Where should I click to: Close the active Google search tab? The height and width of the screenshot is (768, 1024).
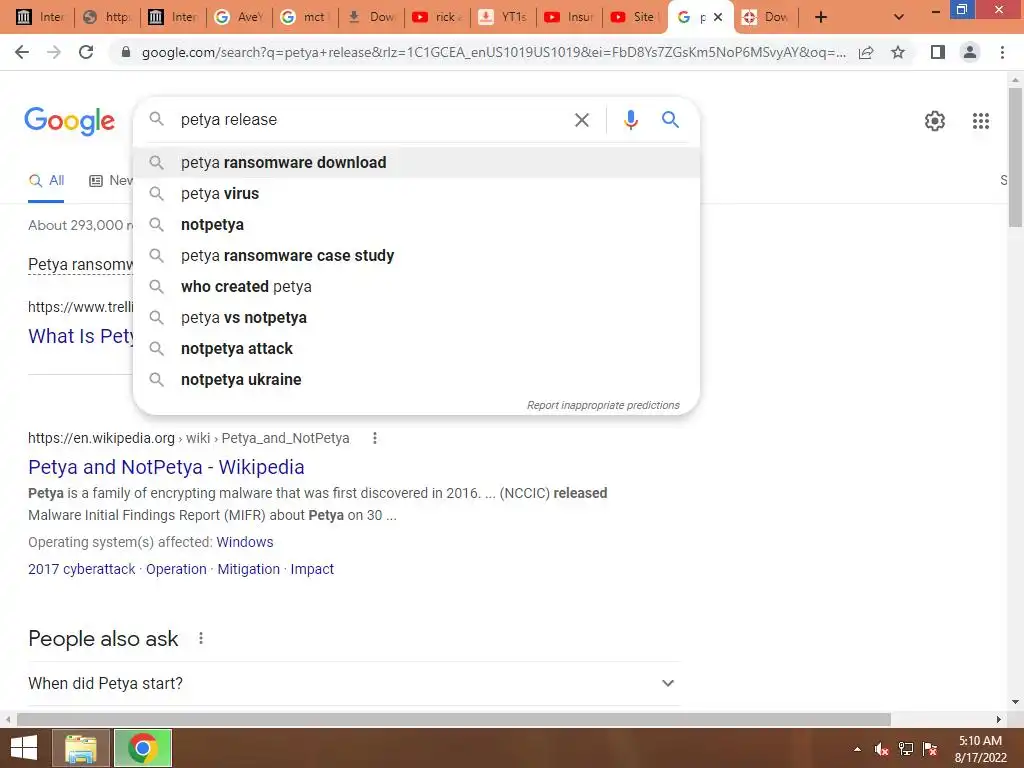pos(718,17)
